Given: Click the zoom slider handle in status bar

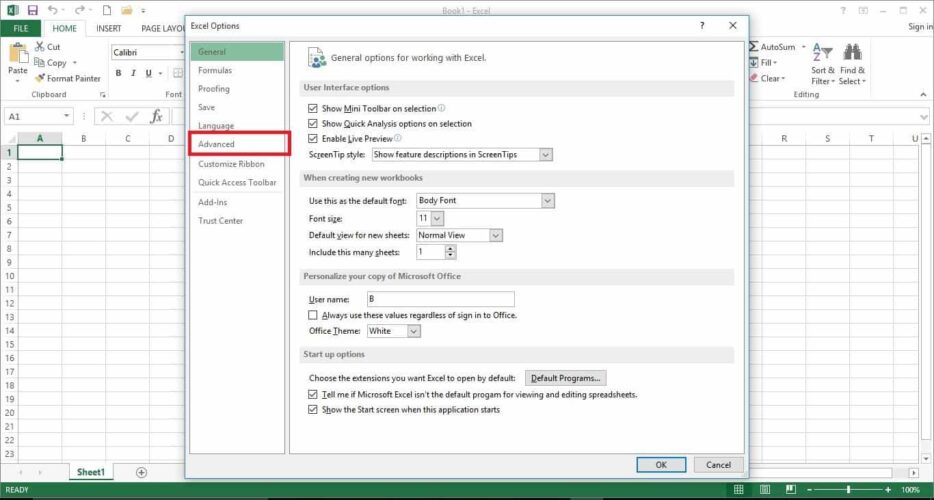Looking at the screenshot, I should [848, 490].
